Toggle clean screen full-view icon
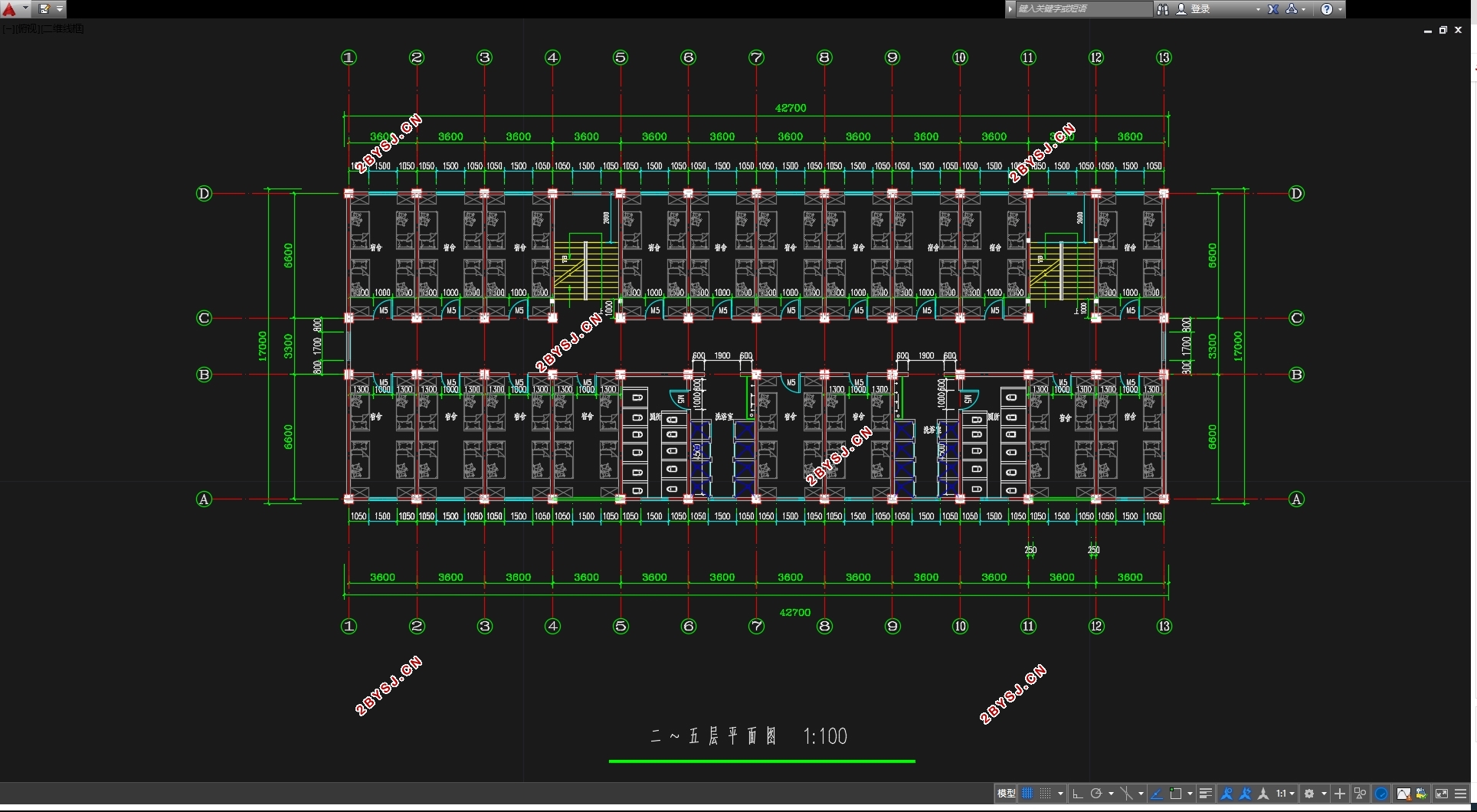1477x812 pixels. [x=1442, y=794]
